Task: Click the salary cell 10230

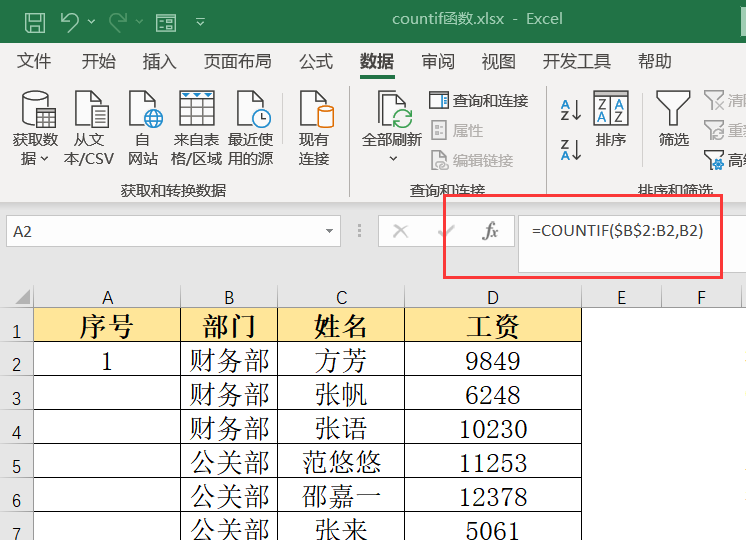Action: click(x=493, y=427)
